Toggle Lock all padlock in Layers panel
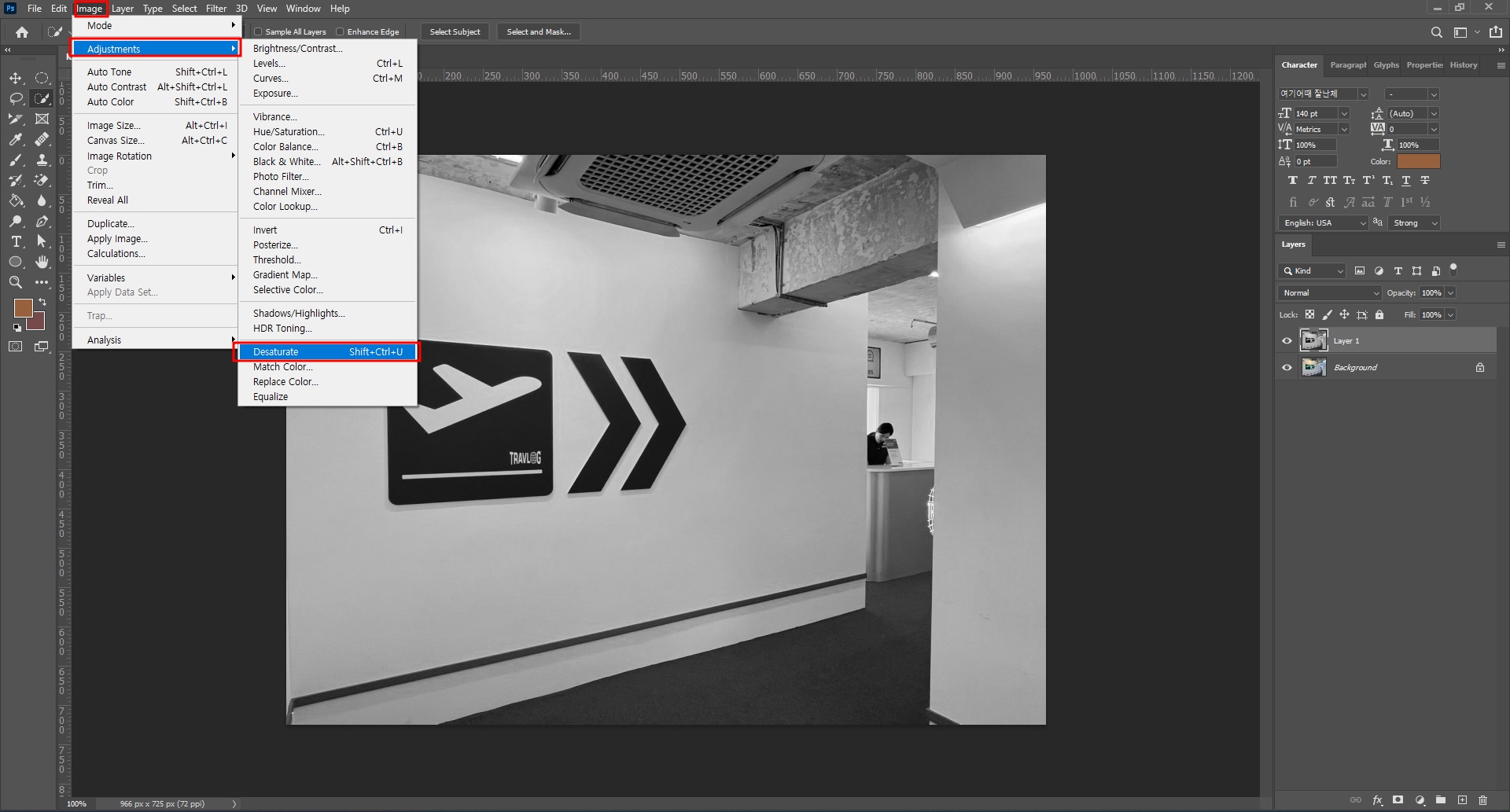Screen dimensions: 1510x812 pos(1379,314)
